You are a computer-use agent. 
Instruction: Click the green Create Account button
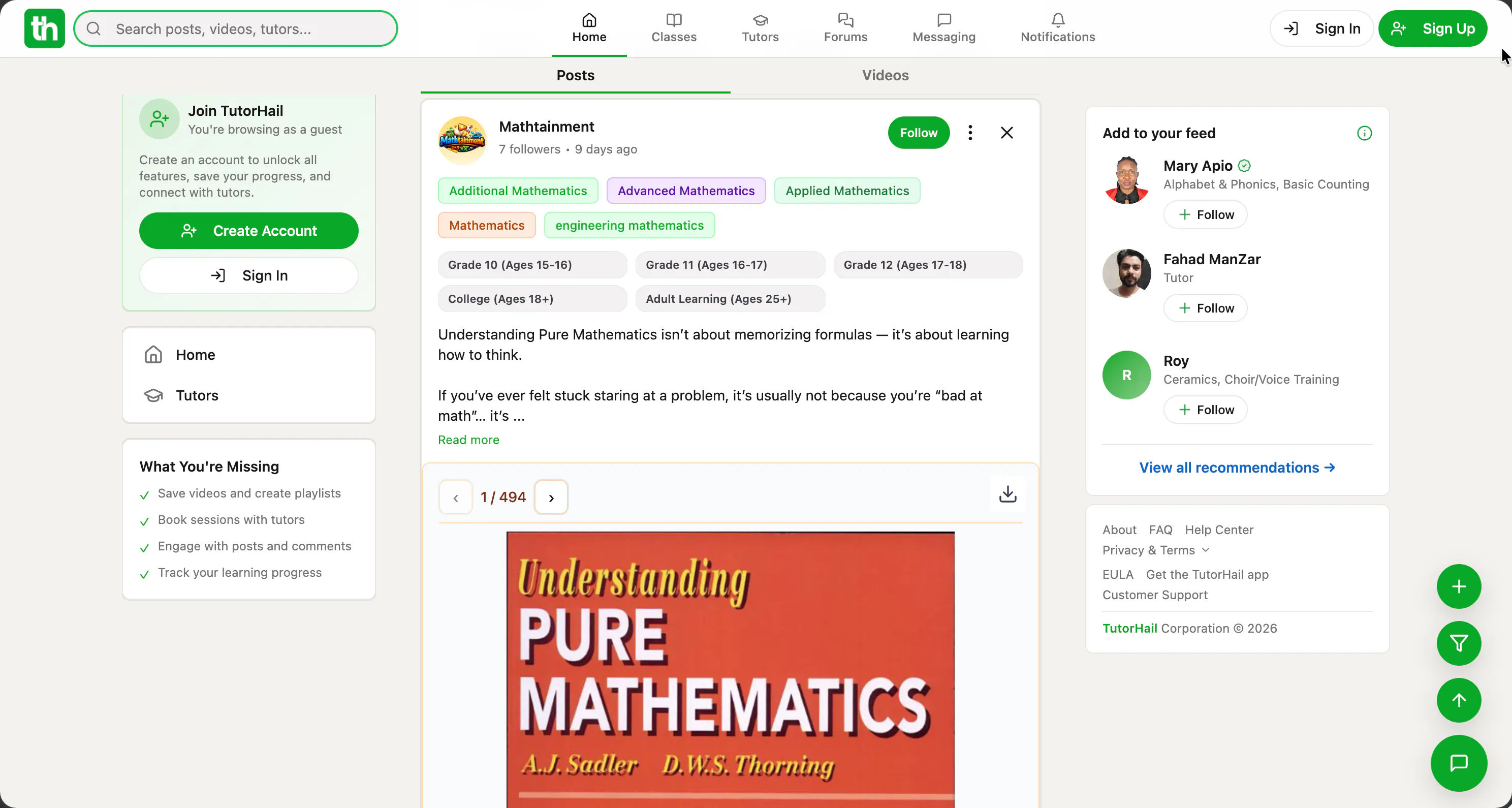point(248,231)
